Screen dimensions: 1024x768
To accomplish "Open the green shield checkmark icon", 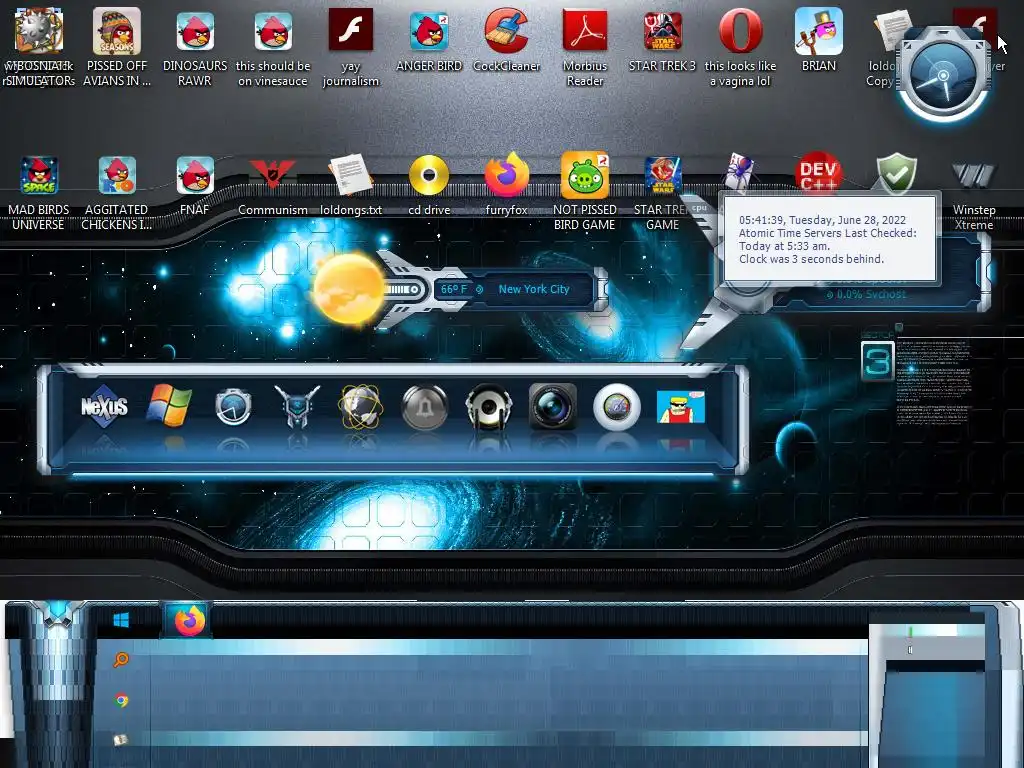I will click(x=896, y=172).
